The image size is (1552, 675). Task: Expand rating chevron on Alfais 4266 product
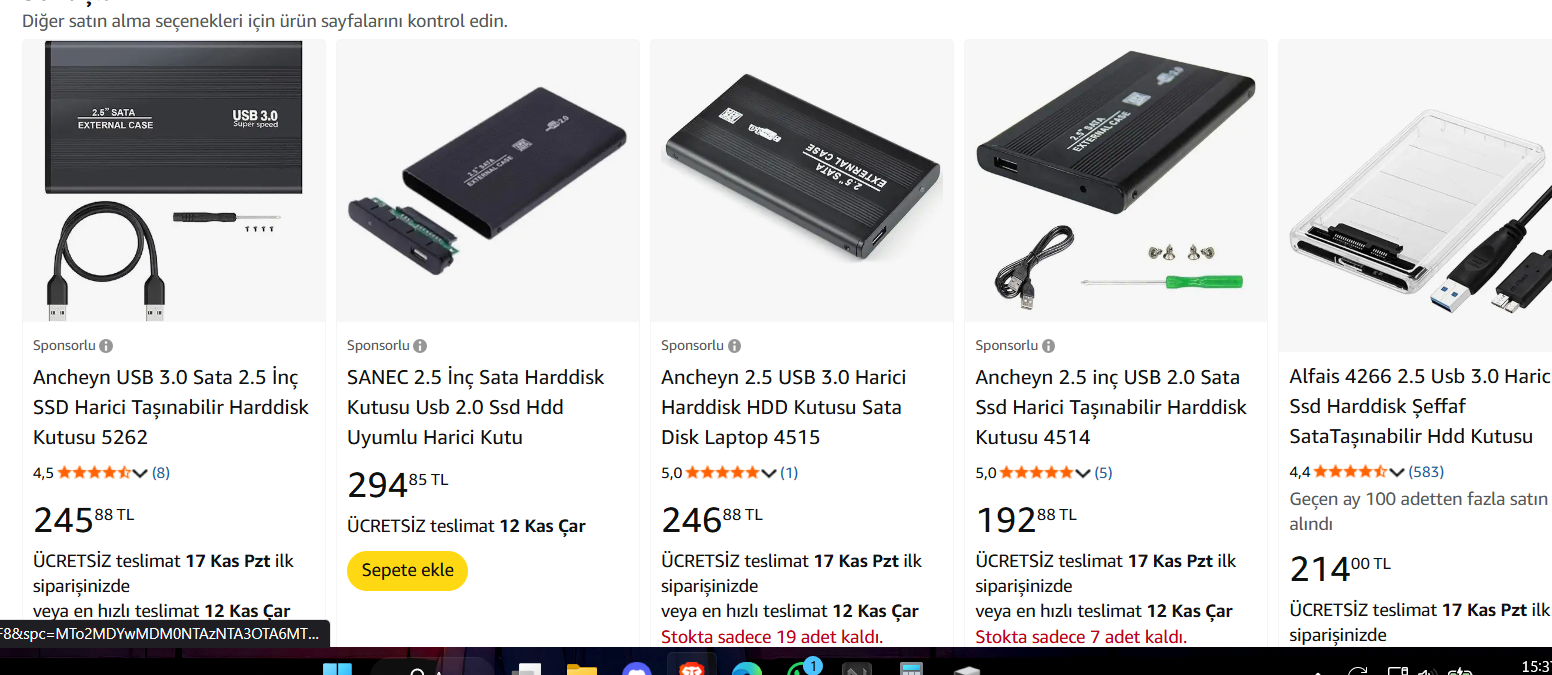(1396, 472)
